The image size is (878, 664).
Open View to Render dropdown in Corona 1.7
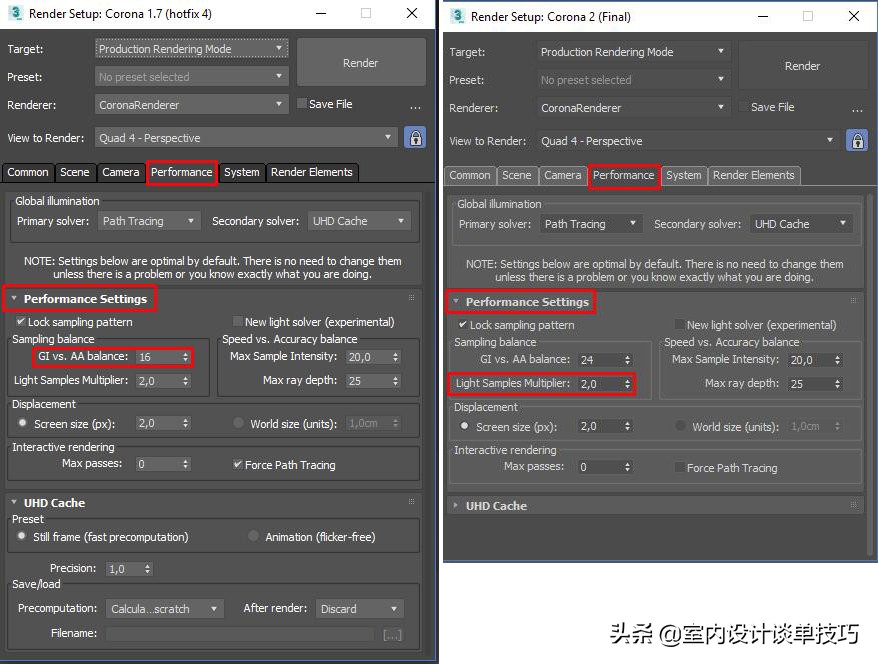(246, 138)
